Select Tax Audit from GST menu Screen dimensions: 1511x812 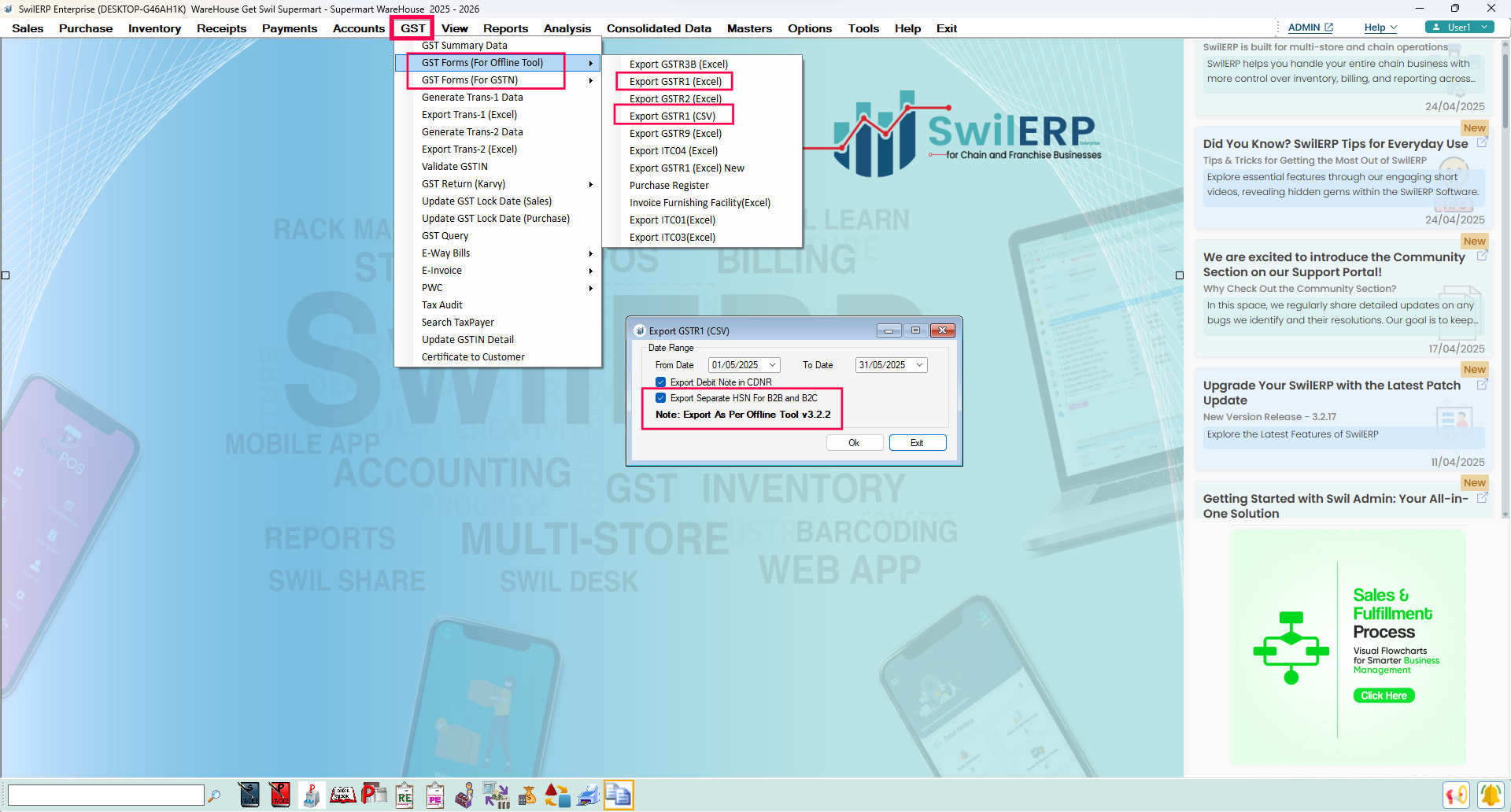click(442, 305)
